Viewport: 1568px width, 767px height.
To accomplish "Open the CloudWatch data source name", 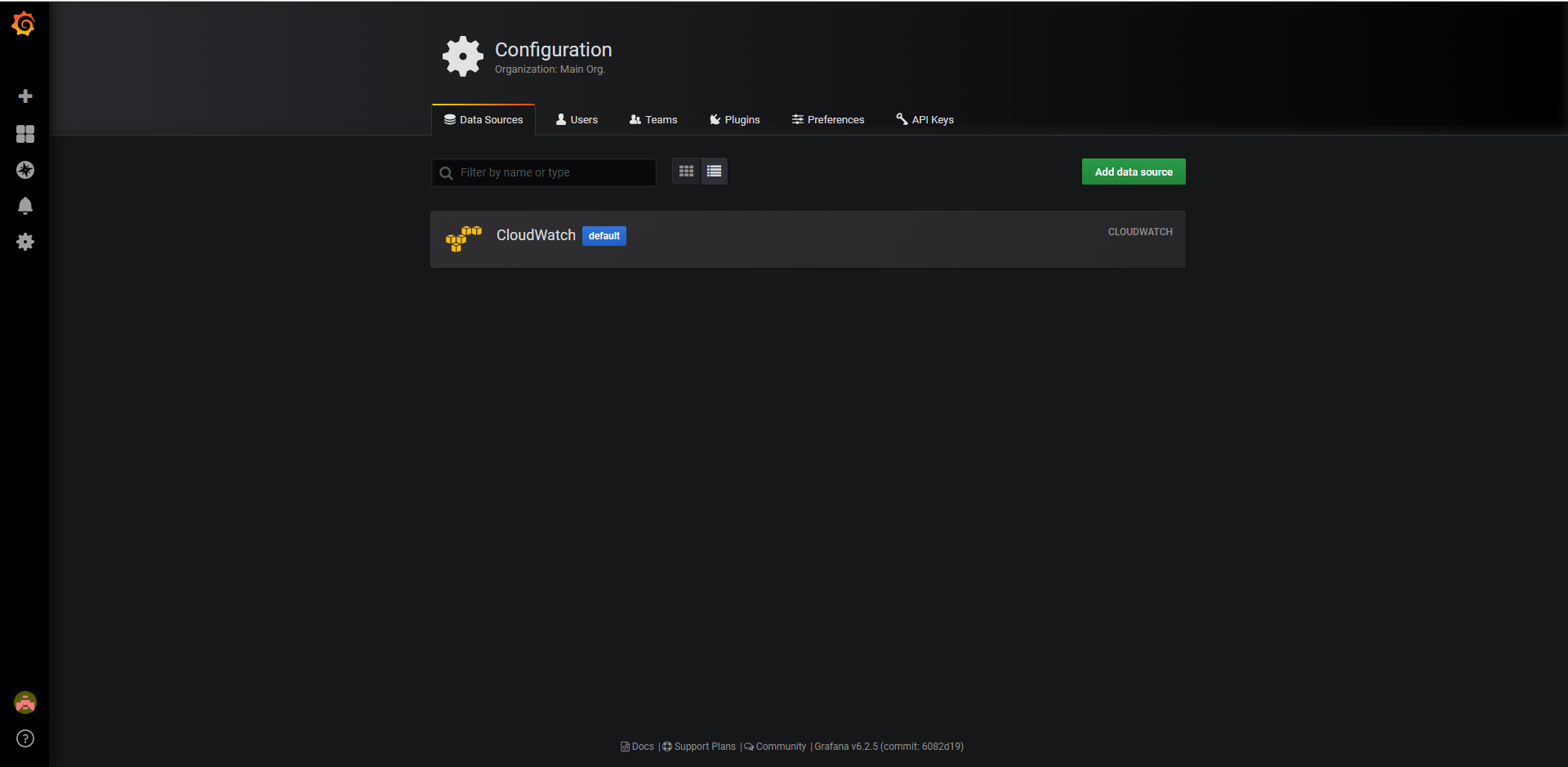I will point(536,235).
